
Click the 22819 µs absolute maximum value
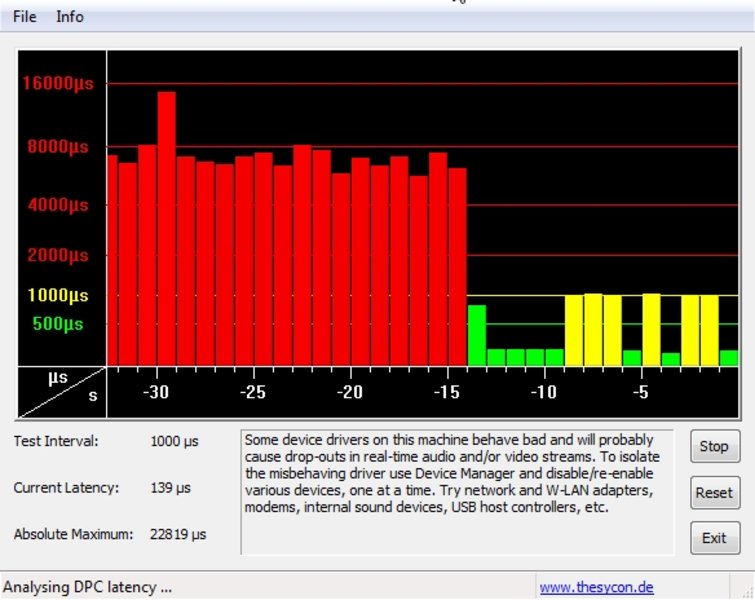point(178,534)
